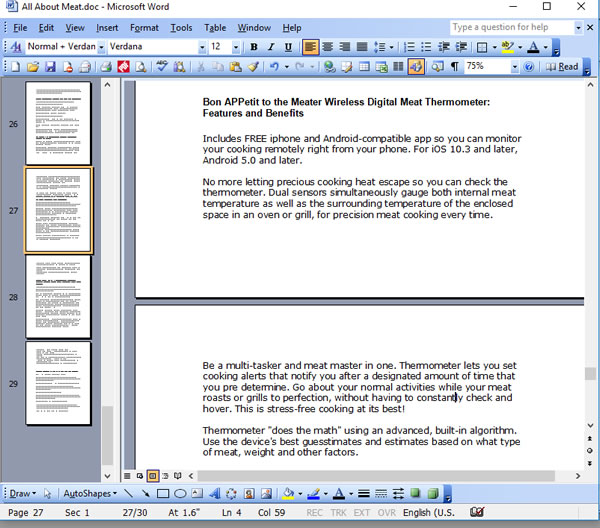Open the Font size dropdown arrow

click(x=236, y=47)
